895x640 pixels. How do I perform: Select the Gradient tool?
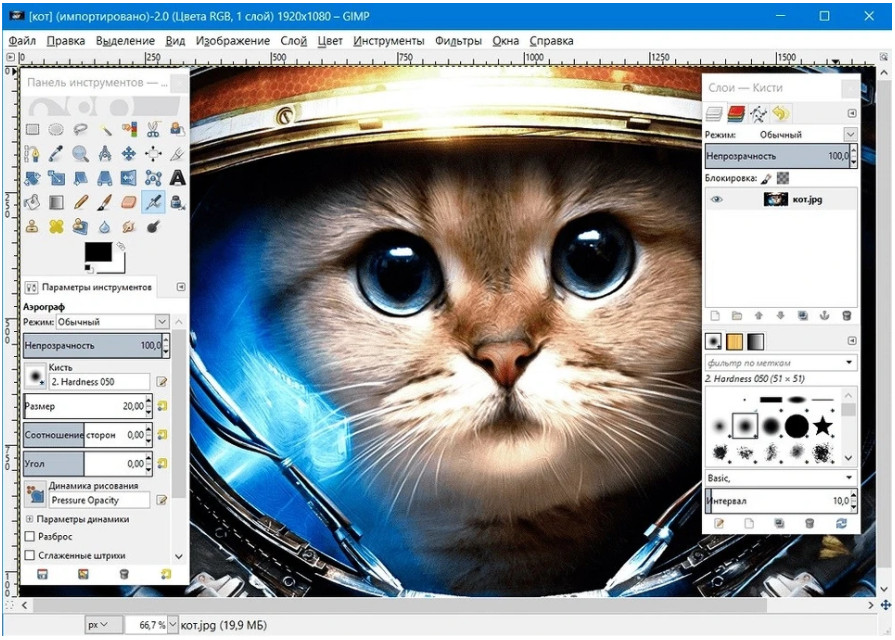click(x=56, y=202)
